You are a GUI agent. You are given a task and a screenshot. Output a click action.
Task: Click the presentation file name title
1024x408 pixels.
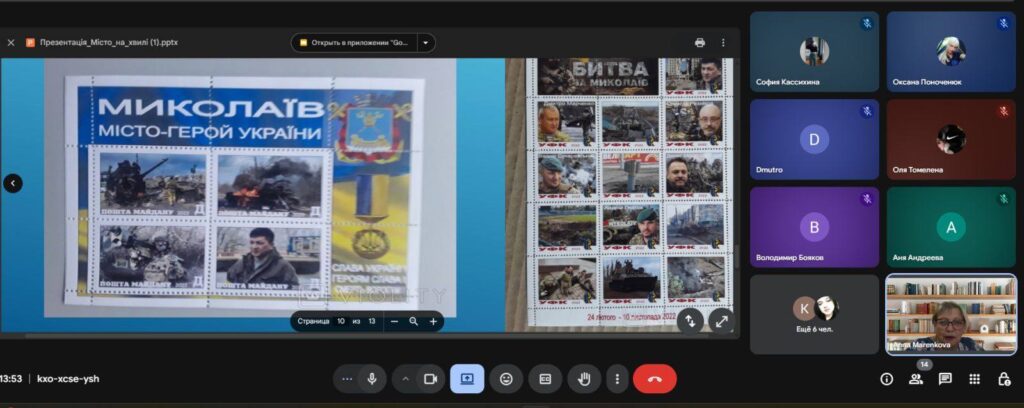coord(108,42)
